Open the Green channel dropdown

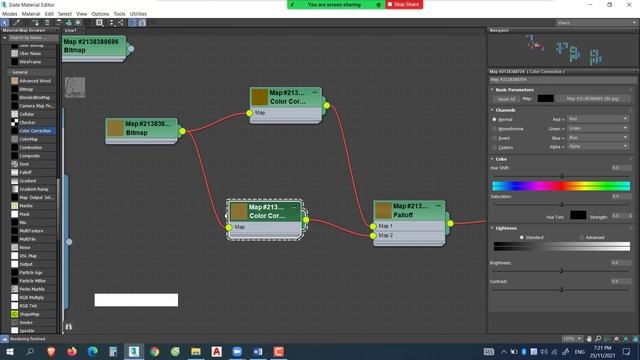click(598, 128)
